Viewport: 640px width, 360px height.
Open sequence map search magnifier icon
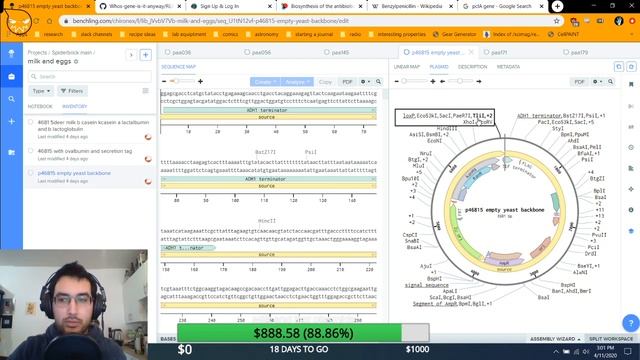(378, 82)
